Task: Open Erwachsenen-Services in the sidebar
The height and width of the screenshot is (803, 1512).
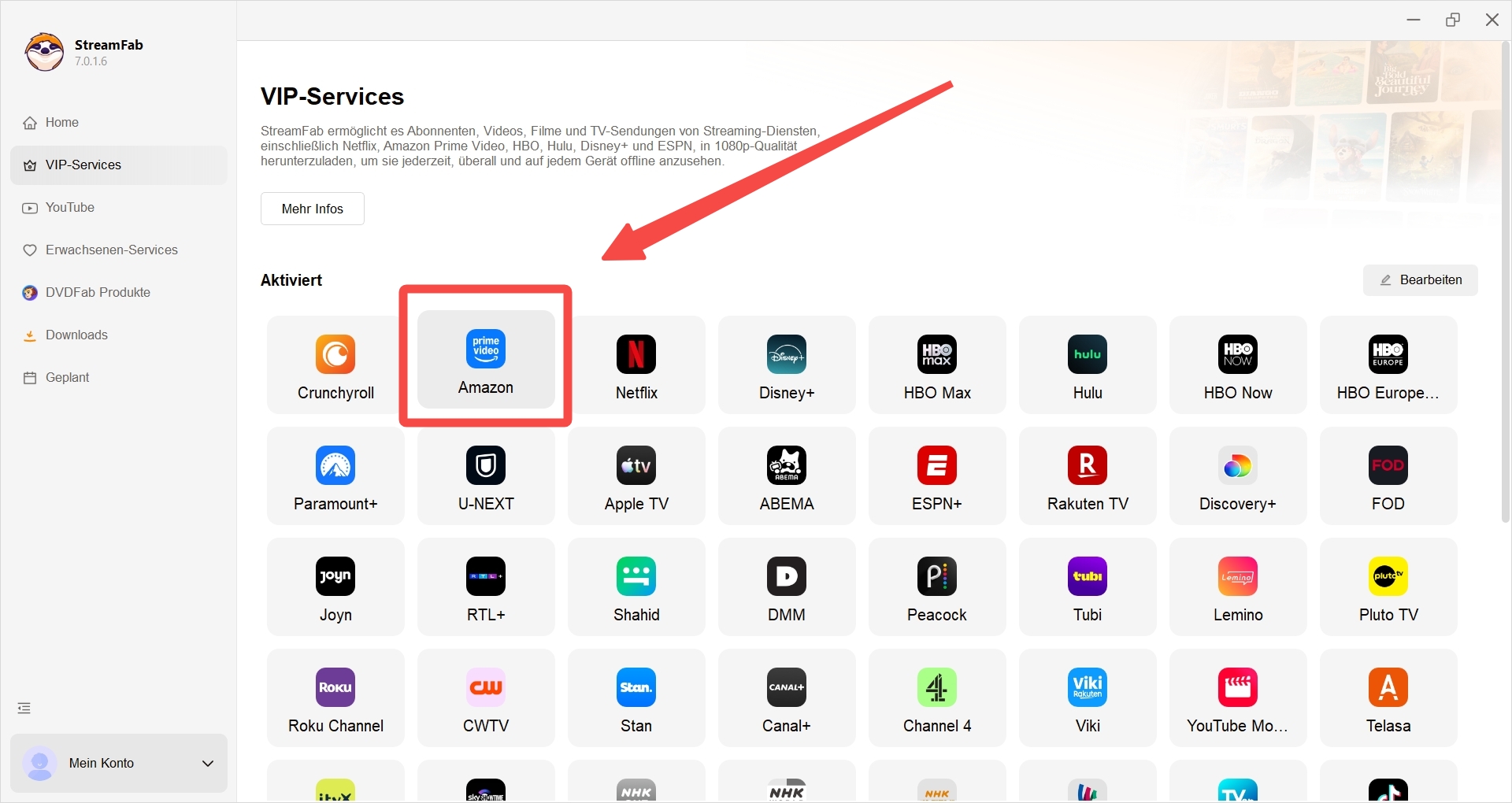Action: pos(111,250)
